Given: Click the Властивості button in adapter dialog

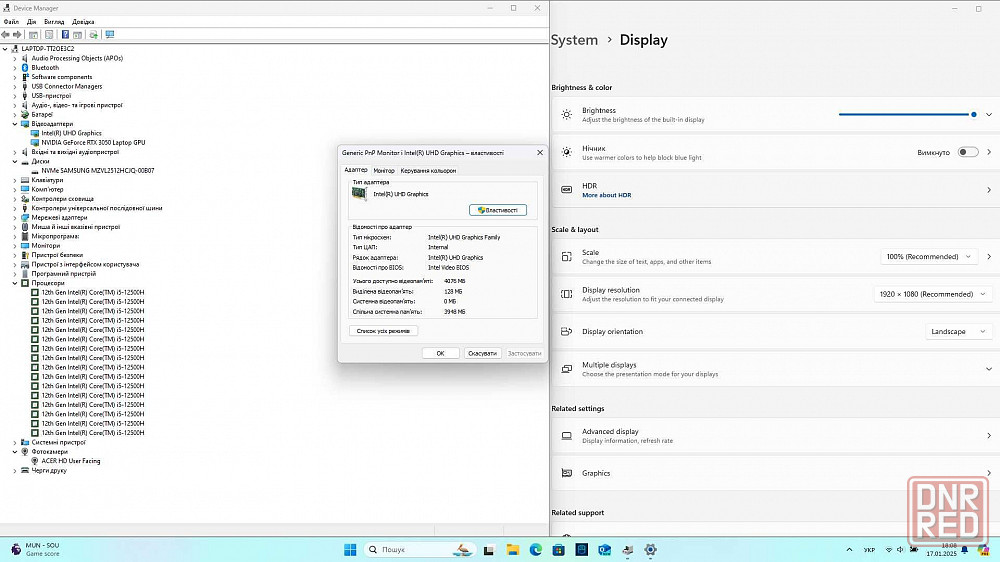Looking at the screenshot, I should [x=497, y=210].
